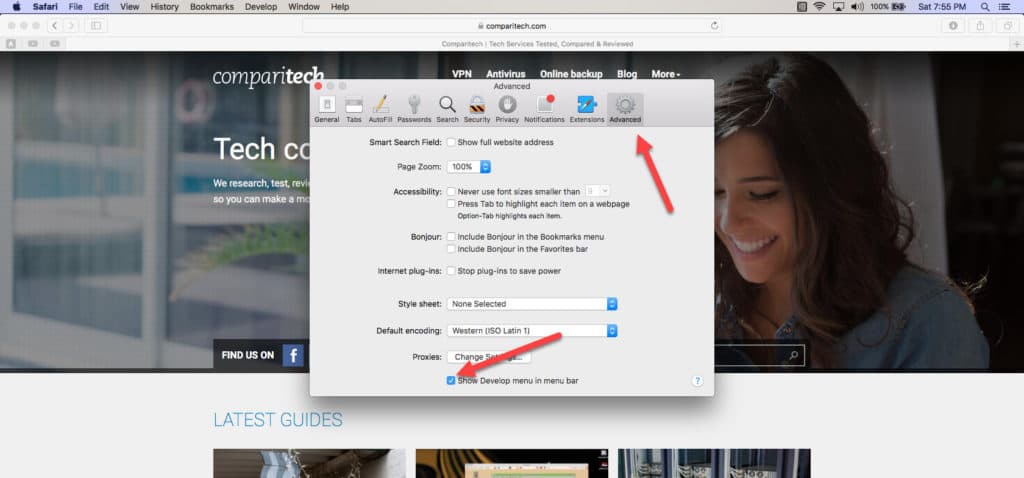Open the VPN link on Comparitech
This screenshot has height=478, width=1024.
coord(462,74)
